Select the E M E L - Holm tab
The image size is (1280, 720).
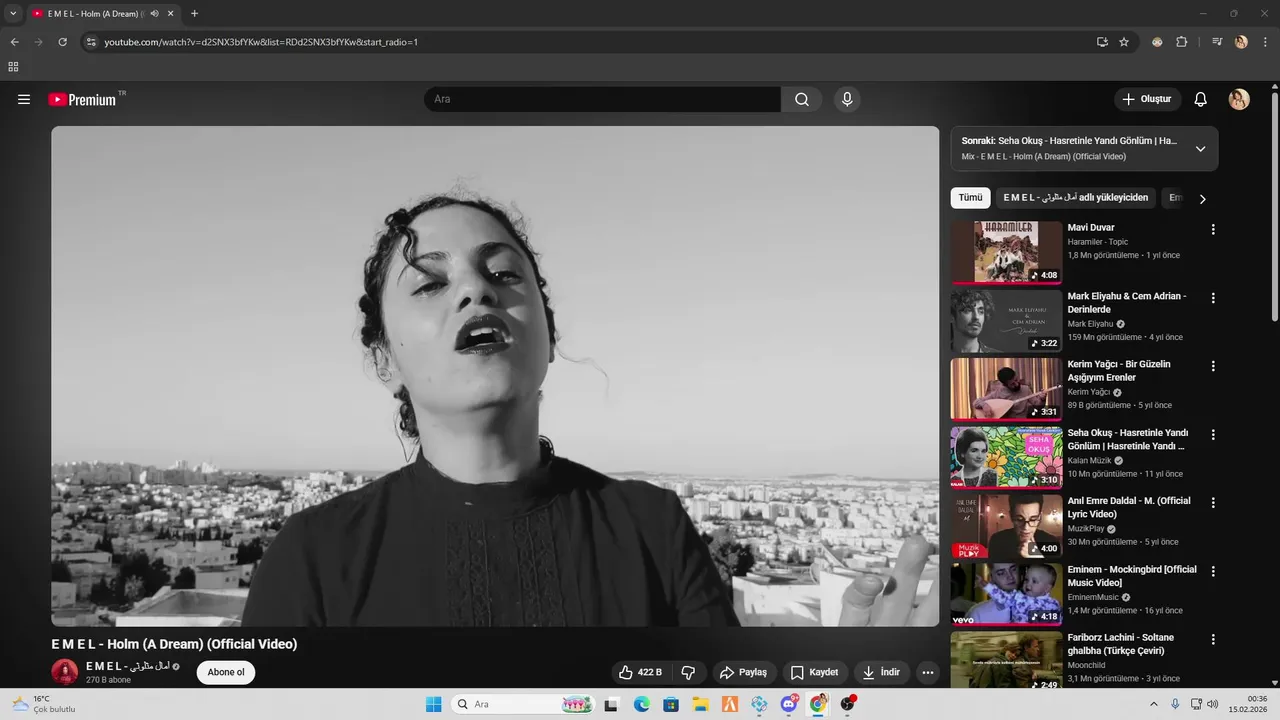pyautogui.click(x=98, y=14)
